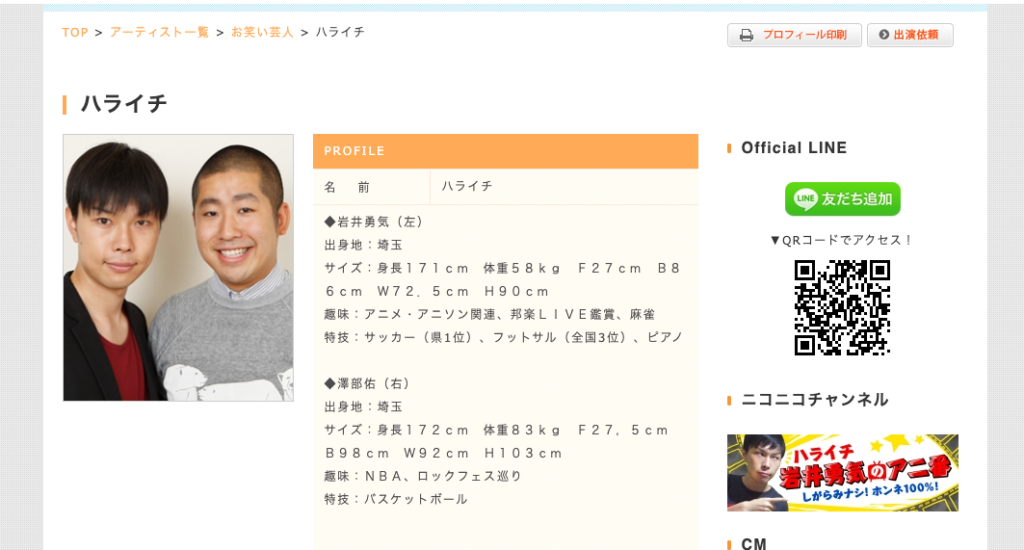Click the ニコニコチャンネル heading
The height and width of the screenshot is (550, 1024).
[814, 400]
